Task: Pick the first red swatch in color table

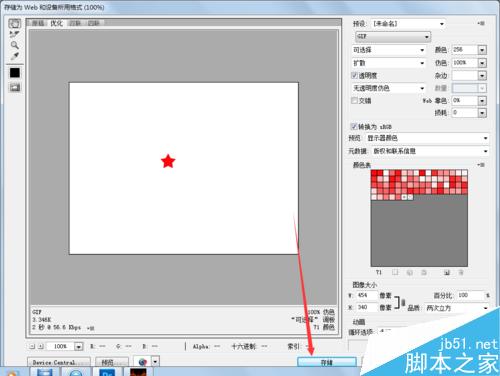Action: (374, 173)
